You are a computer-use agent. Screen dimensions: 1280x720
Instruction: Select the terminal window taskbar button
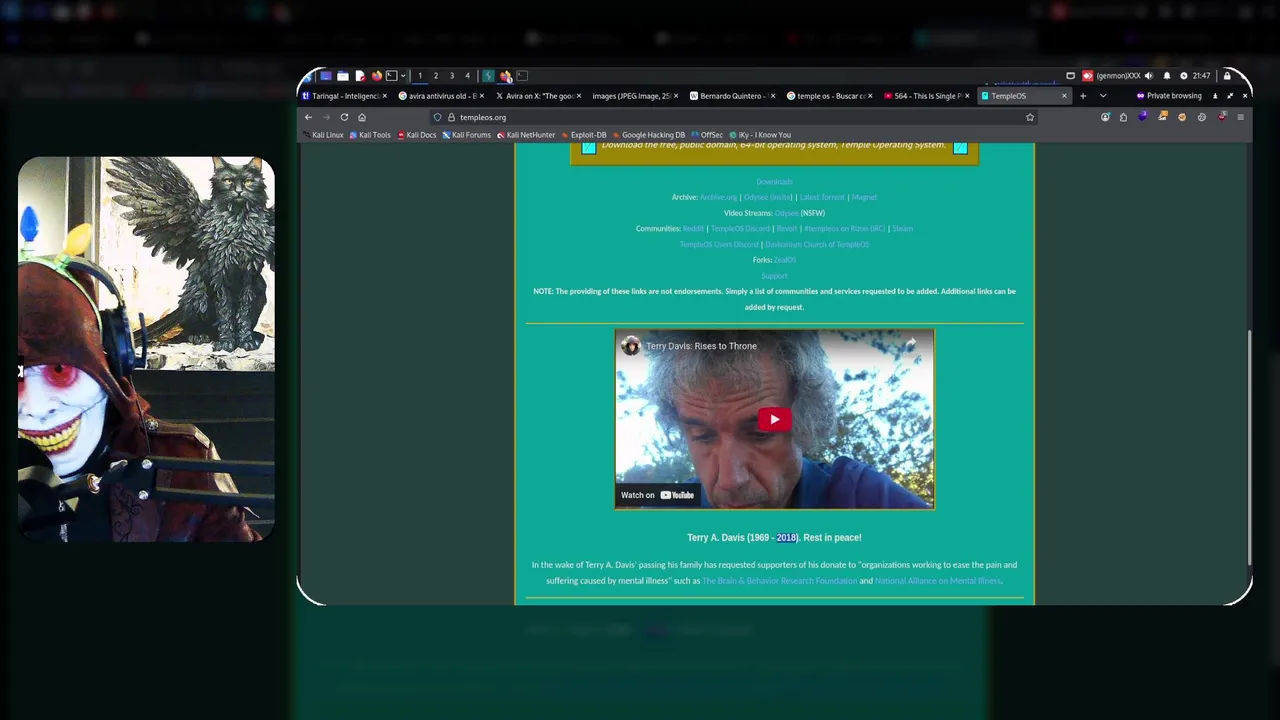coord(522,76)
